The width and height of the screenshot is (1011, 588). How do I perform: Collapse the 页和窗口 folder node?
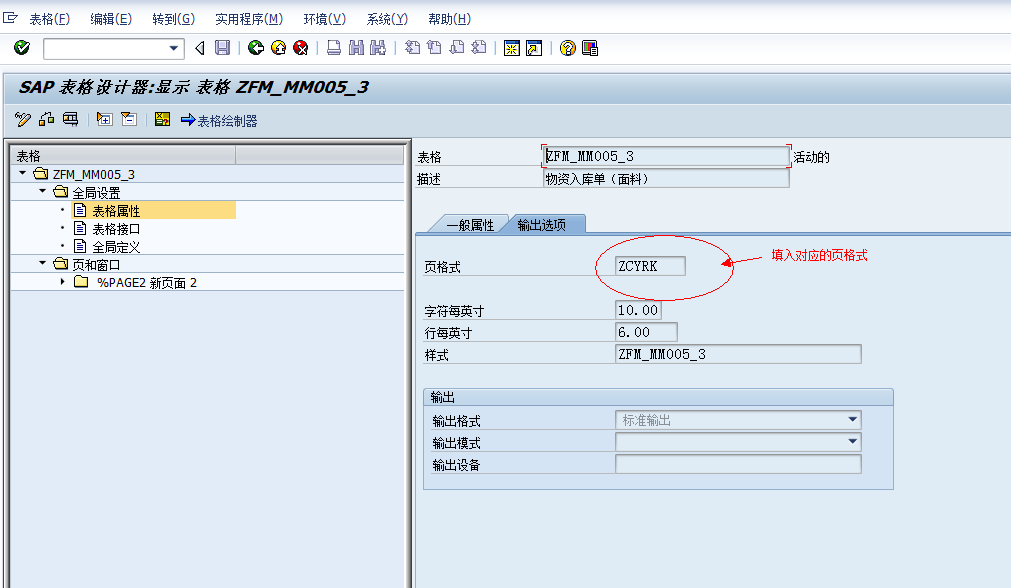pyautogui.click(x=43, y=263)
